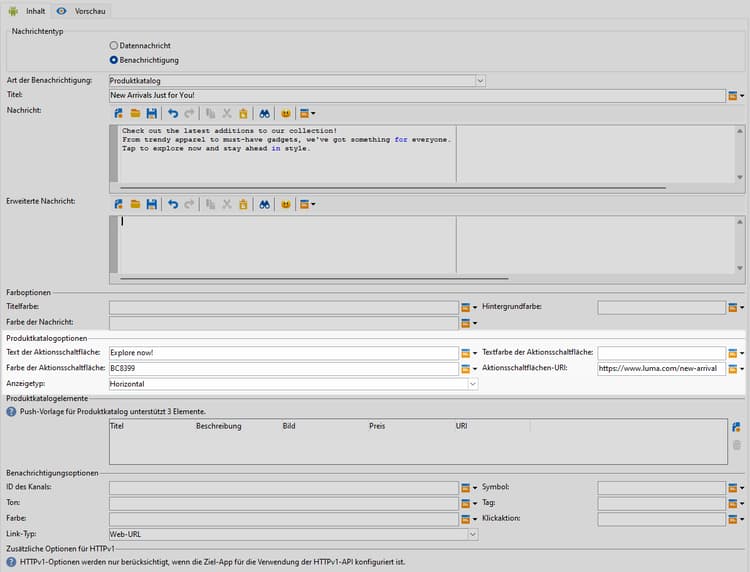Open the personalization menu for Aktionsschaltflächen-URI
The height and width of the screenshot is (572, 750).
point(736,369)
